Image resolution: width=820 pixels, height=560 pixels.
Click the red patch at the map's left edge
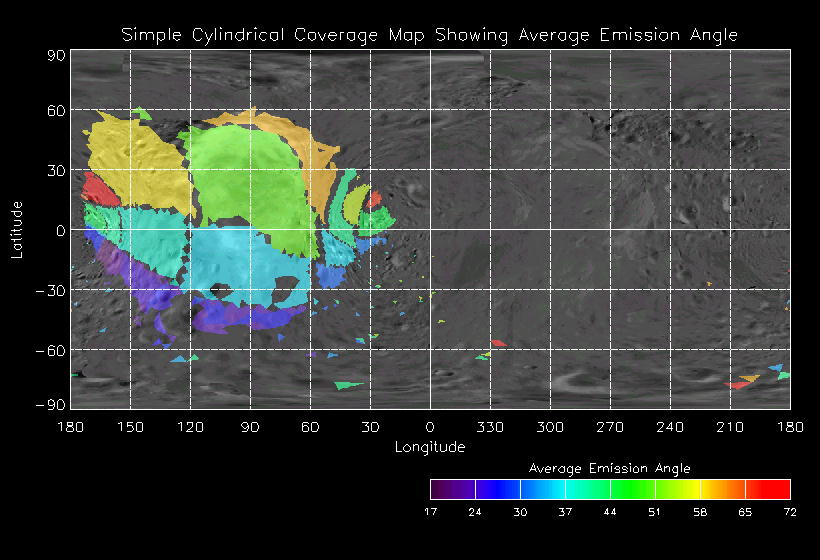98,188
